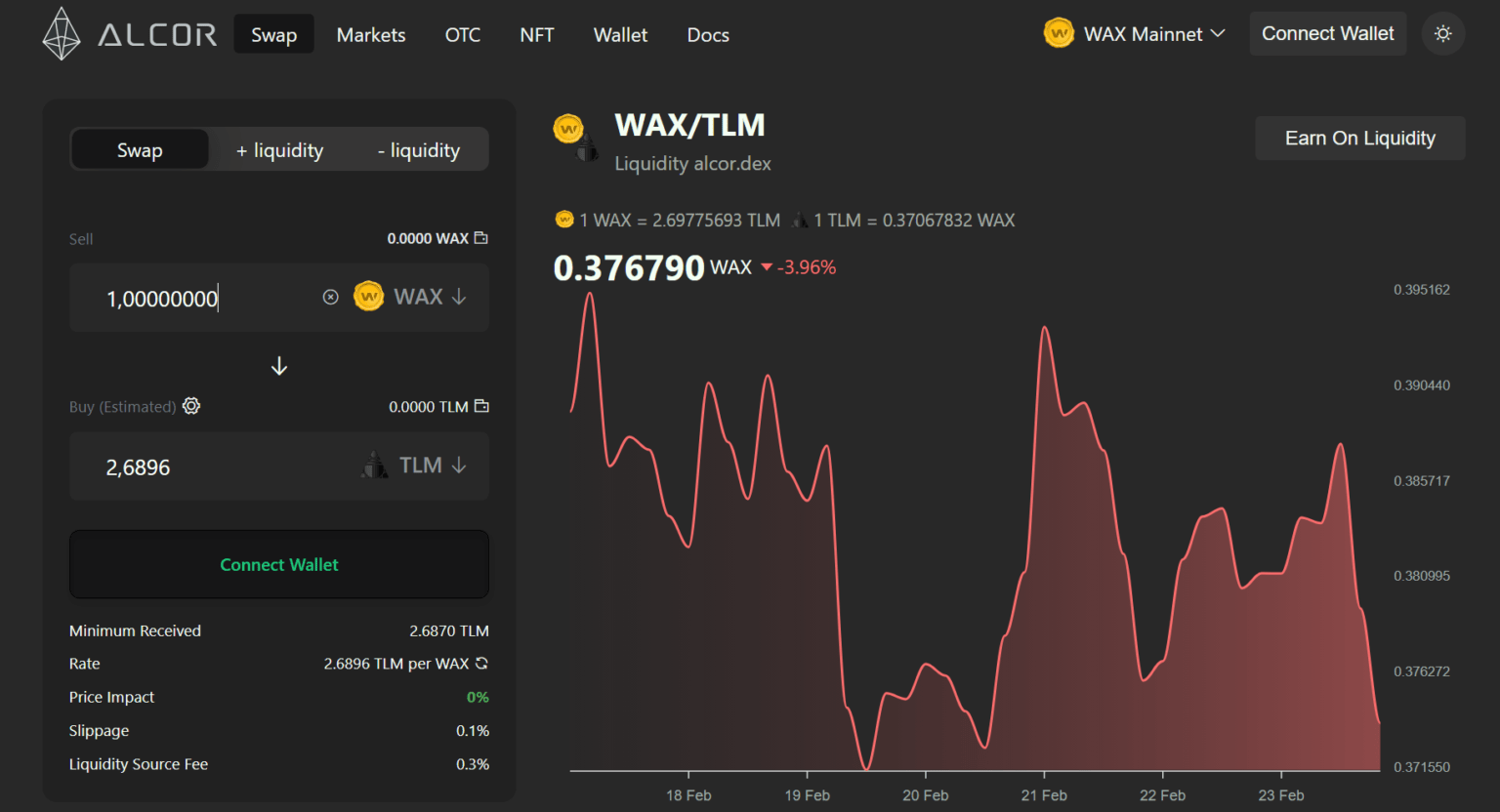Click the Earn On Liquidity button
Image resolution: width=1500 pixels, height=812 pixels.
pos(1359,138)
